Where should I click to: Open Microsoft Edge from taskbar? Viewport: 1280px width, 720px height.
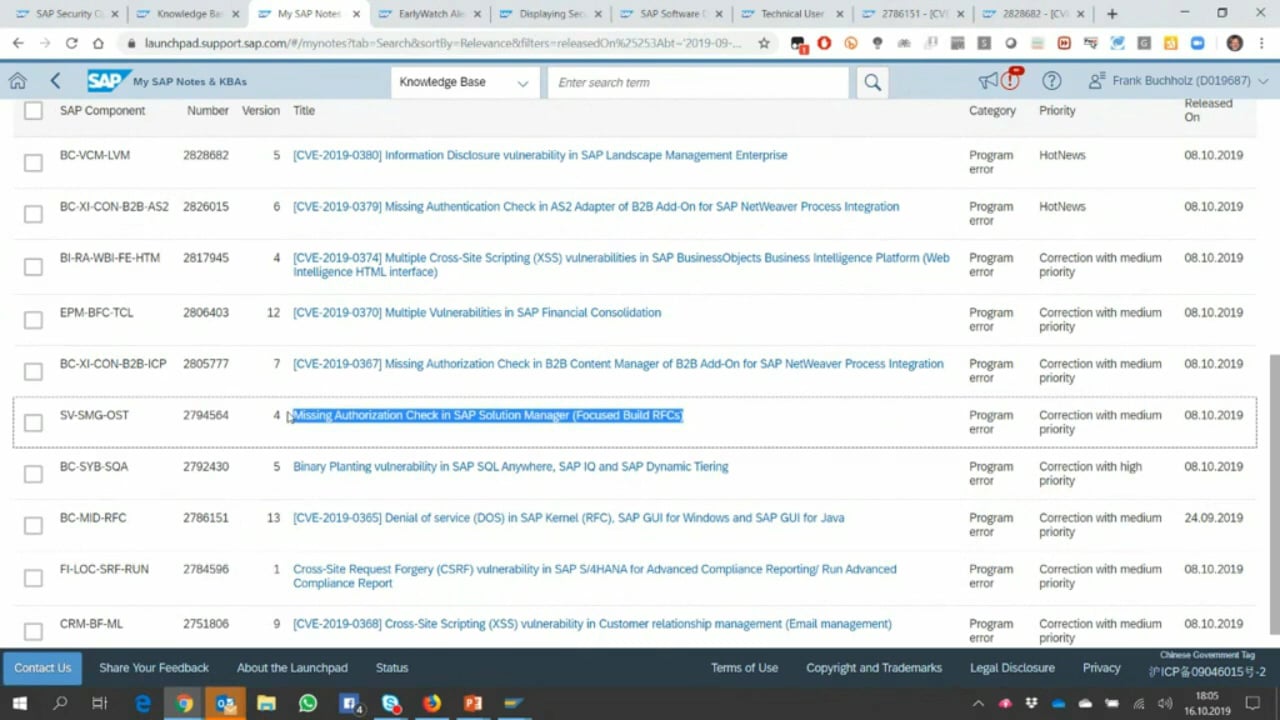click(x=143, y=703)
